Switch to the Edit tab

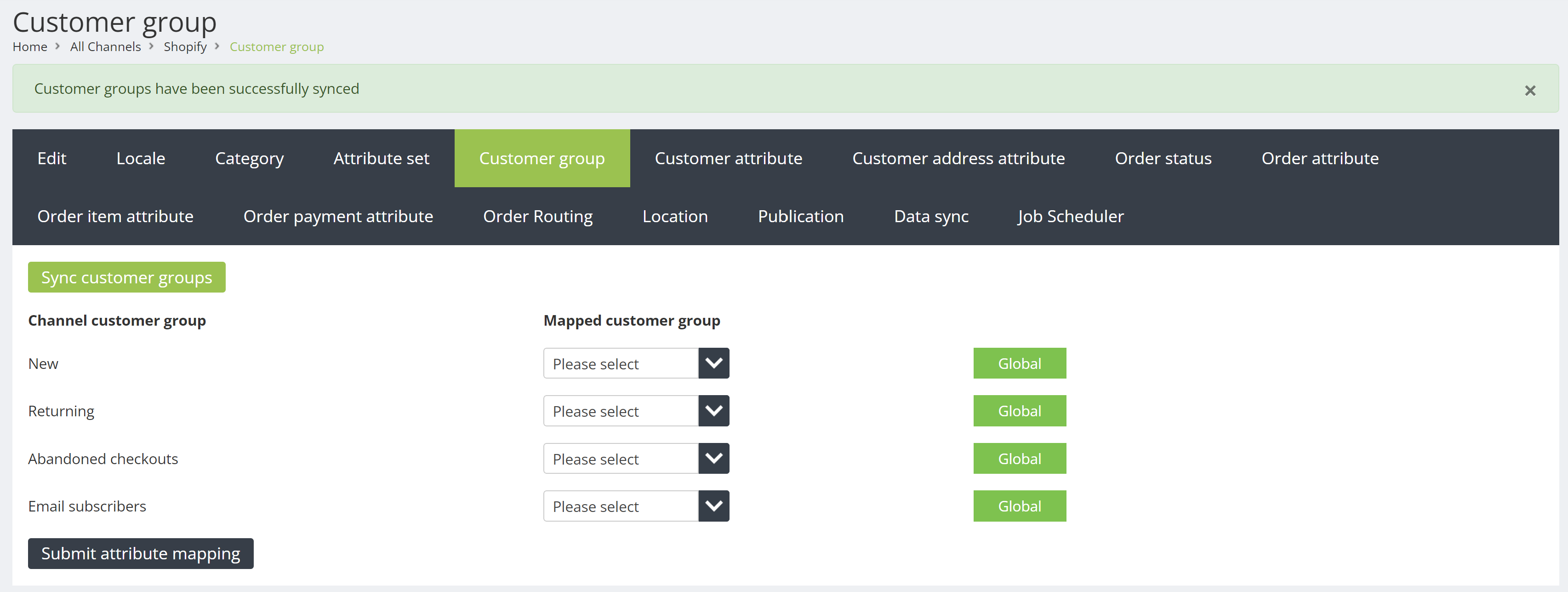(52, 158)
